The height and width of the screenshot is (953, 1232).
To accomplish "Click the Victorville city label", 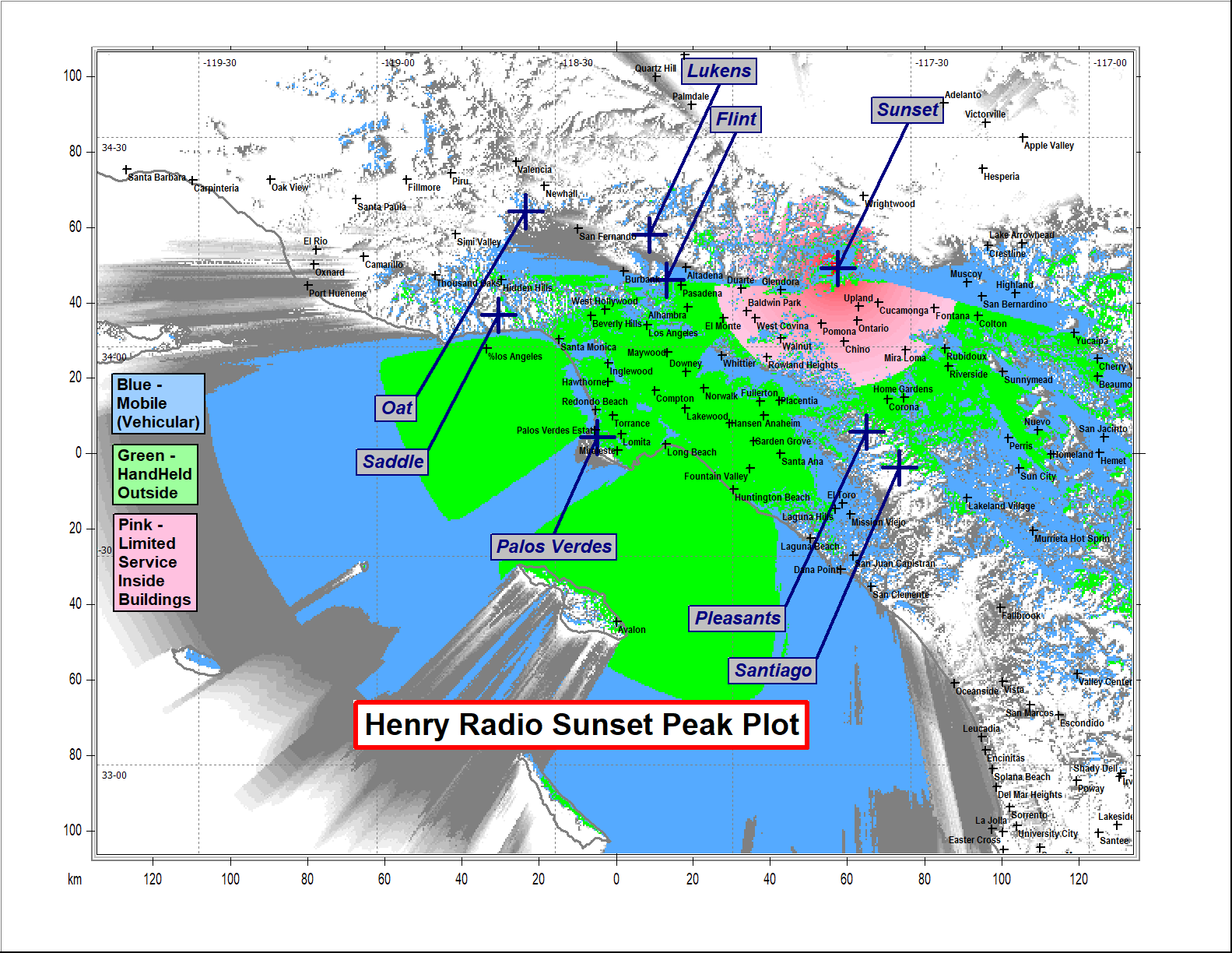I will pos(985,114).
